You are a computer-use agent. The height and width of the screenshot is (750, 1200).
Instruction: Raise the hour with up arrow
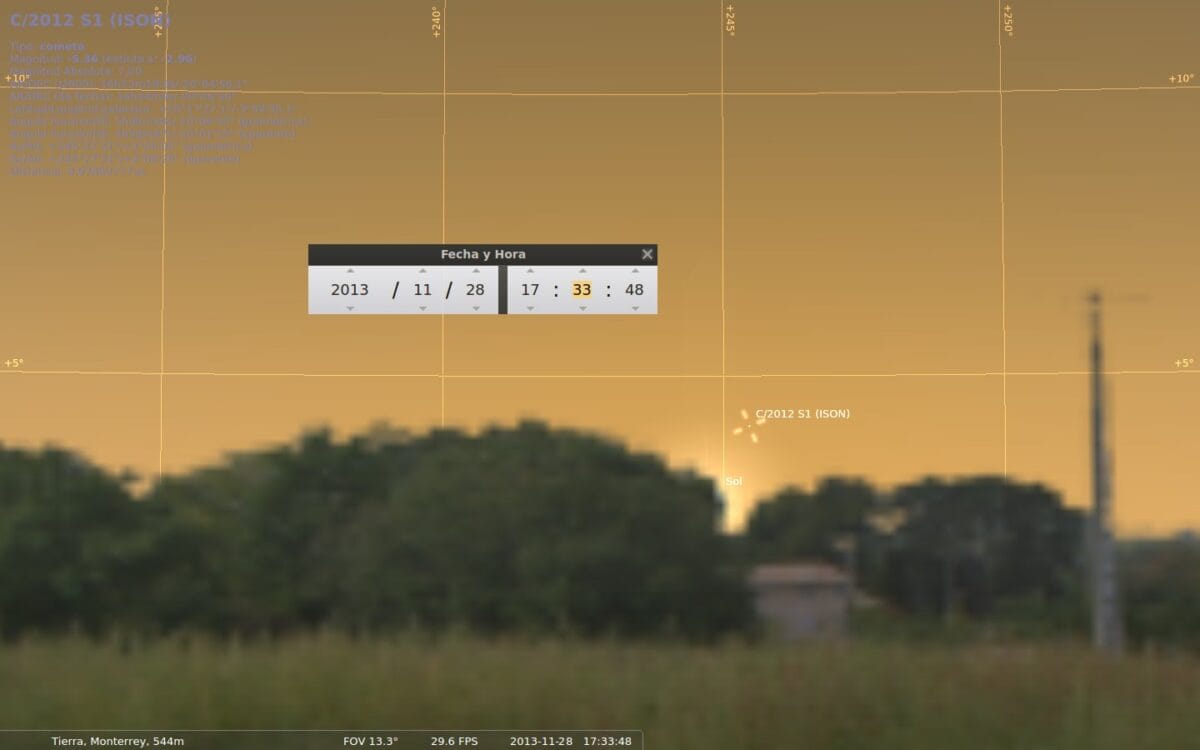point(530,271)
